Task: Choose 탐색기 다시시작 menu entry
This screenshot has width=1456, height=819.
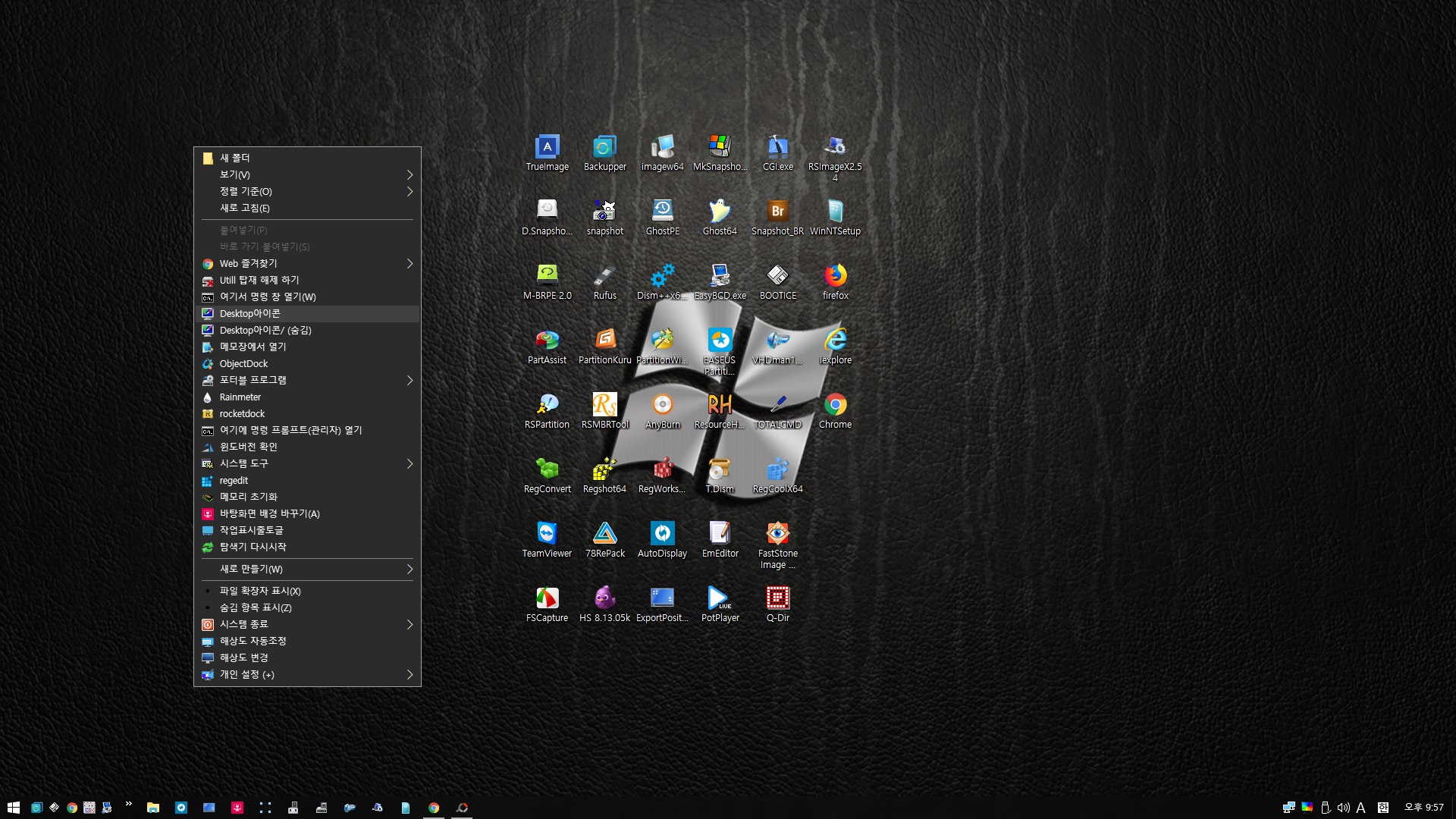Action: coord(307,547)
